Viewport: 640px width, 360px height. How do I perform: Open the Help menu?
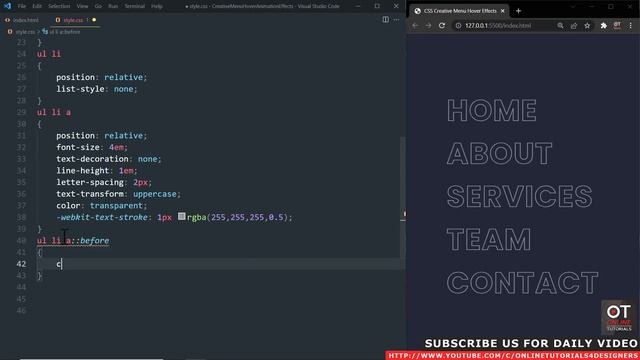pos(156,6)
